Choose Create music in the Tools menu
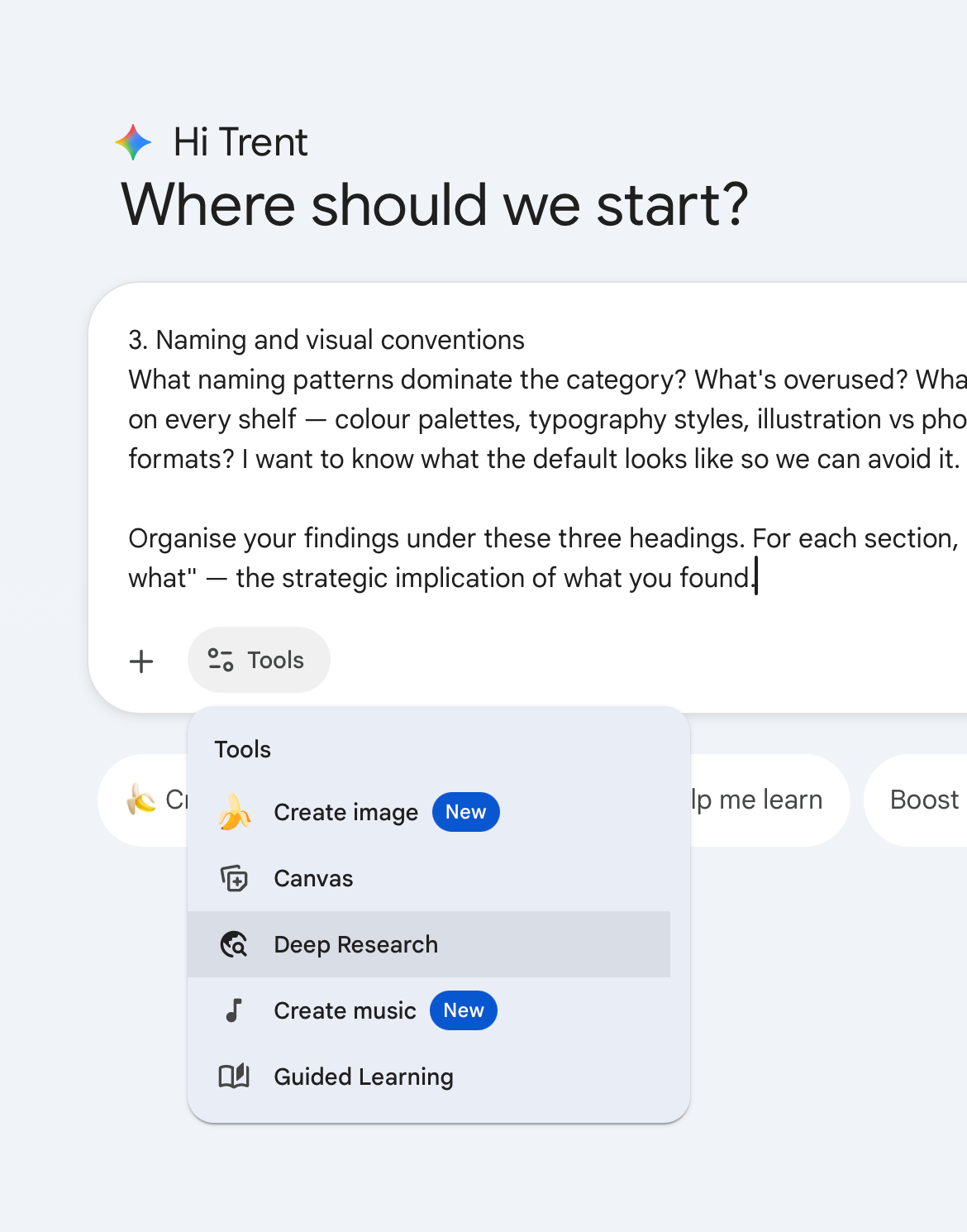Viewport: 967px width, 1232px height. point(345,1010)
